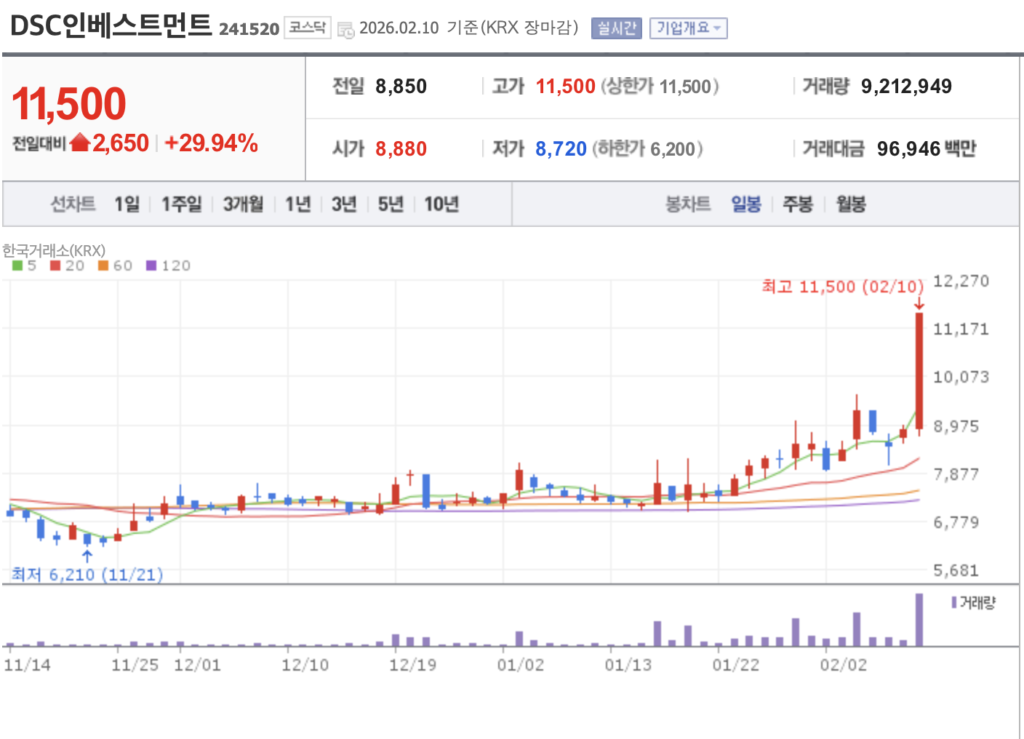Click the red 20-day moving average swatch
The image size is (1024, 739).
tap(56, 266)
